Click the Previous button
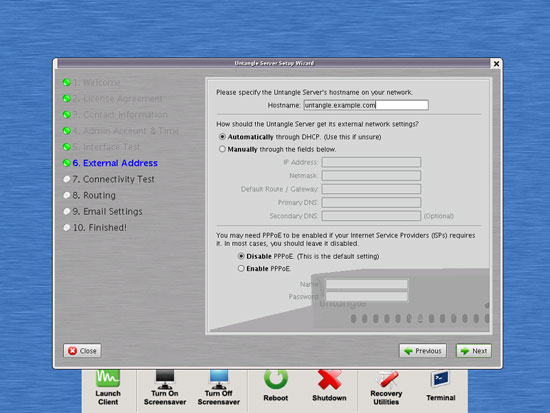 [423, 351]
